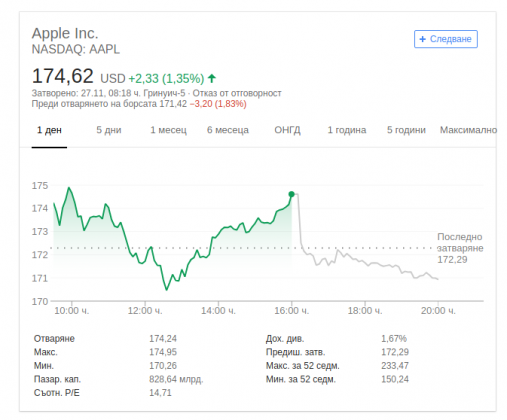Click the 14:00 ч. axis label

[218, 311]
